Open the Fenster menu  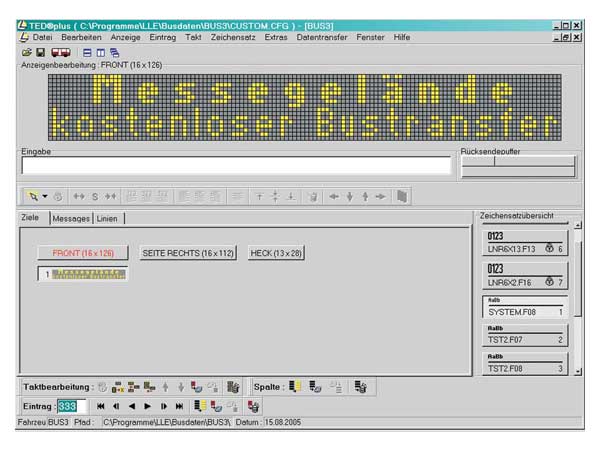point(370,37)
